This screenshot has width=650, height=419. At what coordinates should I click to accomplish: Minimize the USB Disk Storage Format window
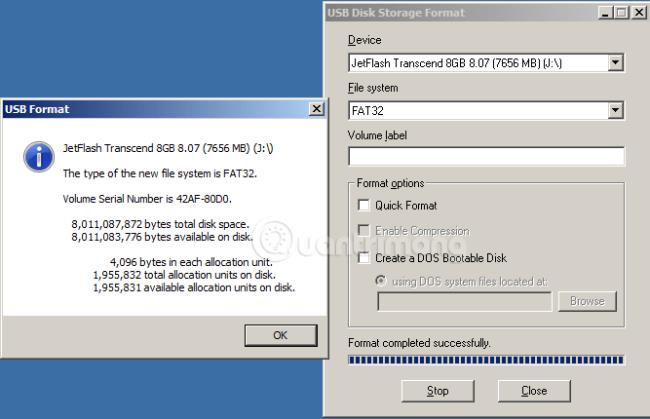coord(603,12)
